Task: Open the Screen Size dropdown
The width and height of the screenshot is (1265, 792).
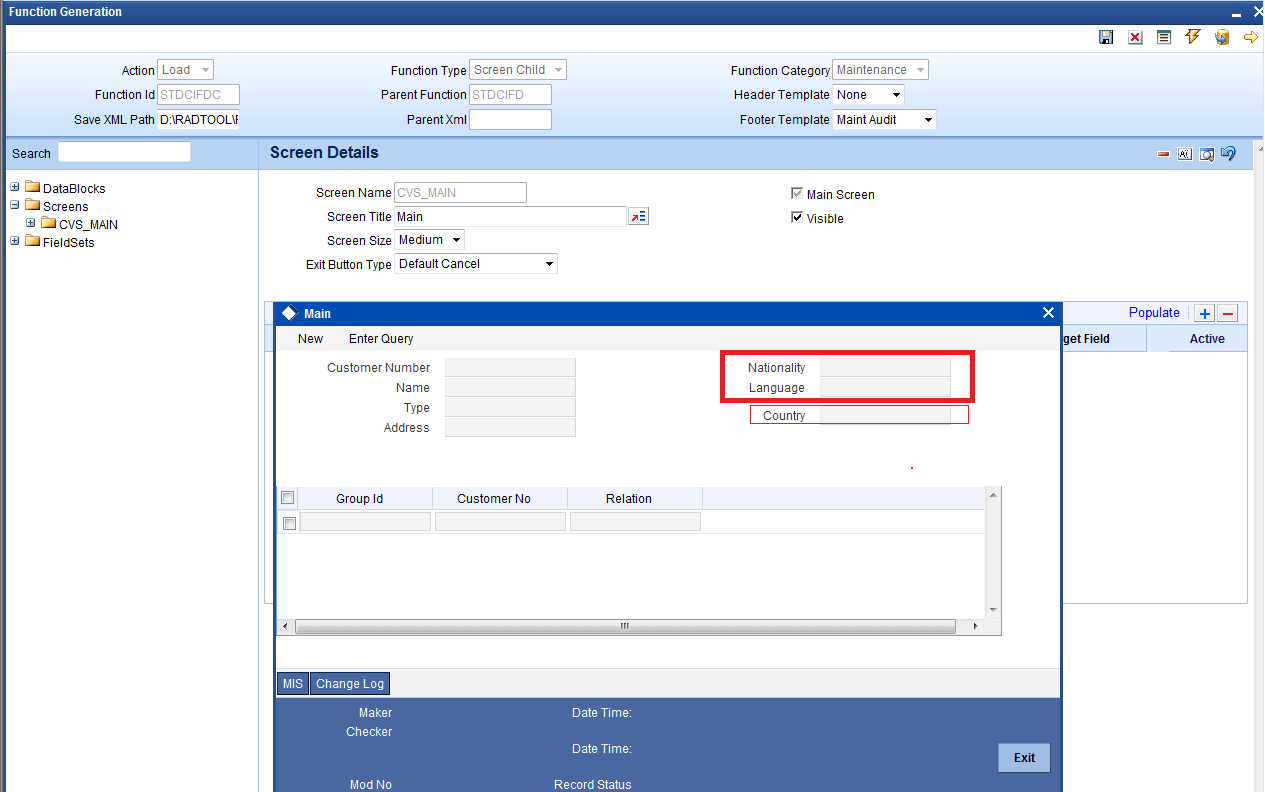Action: pyautogui.click(x=430, y=240)
